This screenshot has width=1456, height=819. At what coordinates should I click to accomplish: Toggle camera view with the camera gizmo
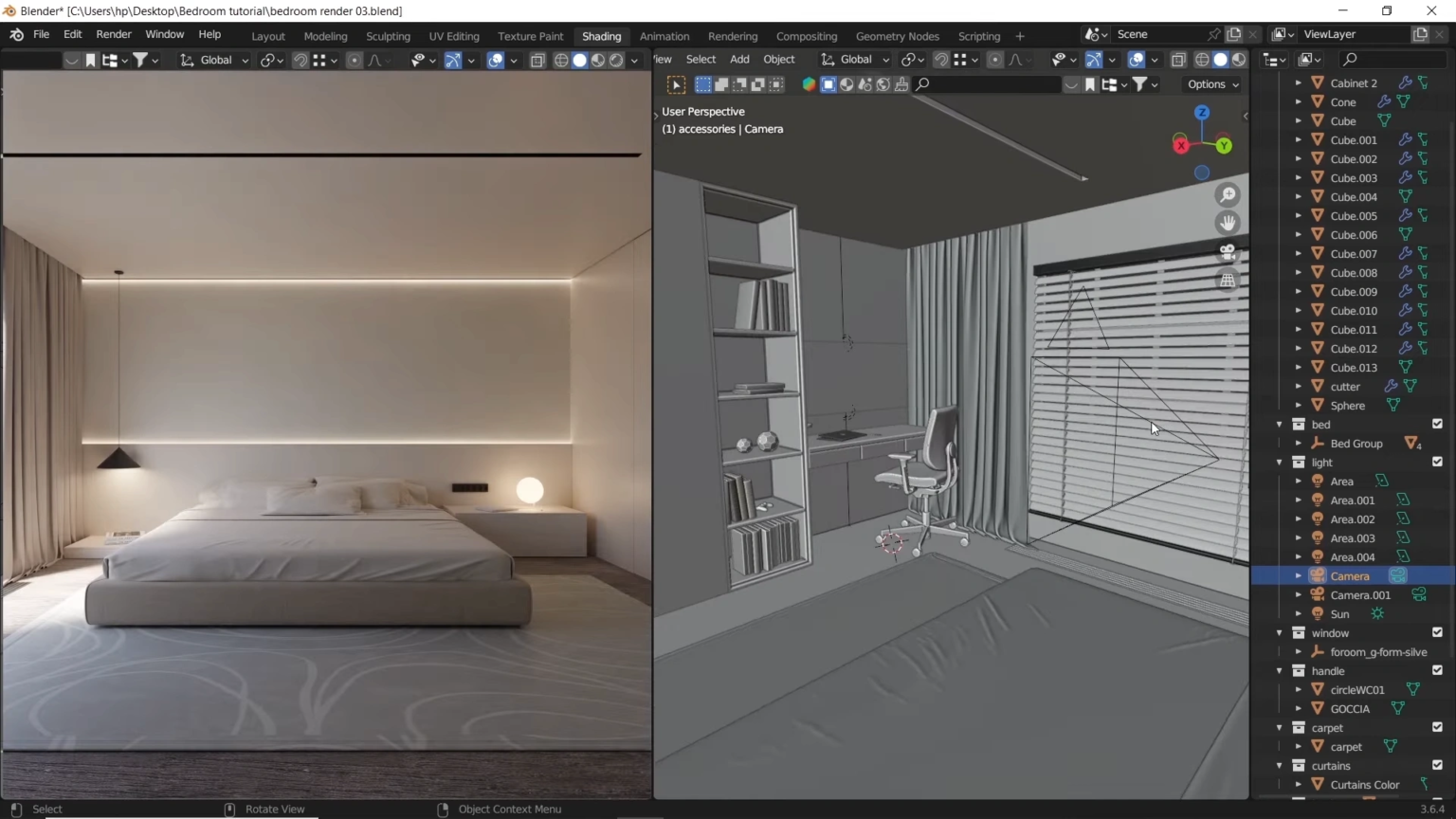1228,252
